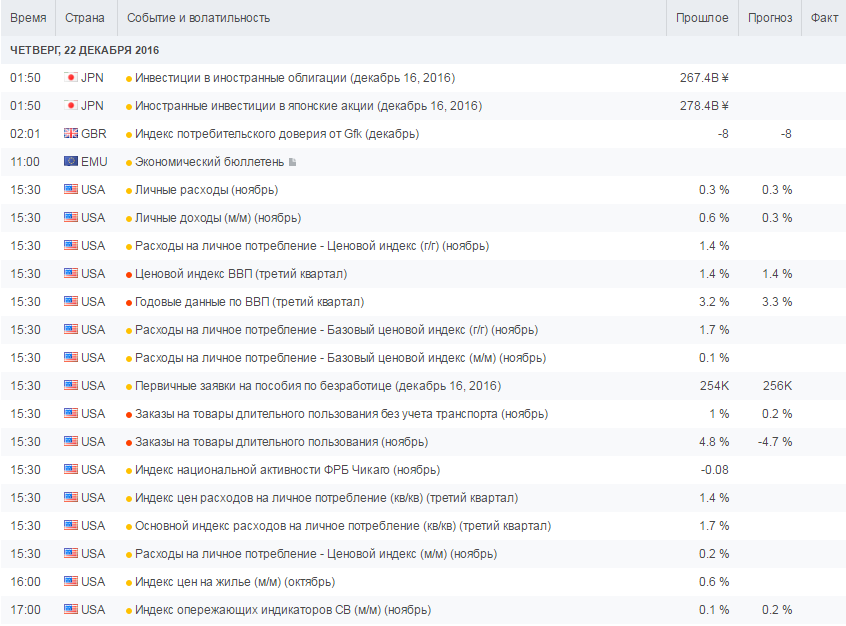The height and width of the screenshot is (626, 846).
Task: Click the USA flag in the 17:00 row
Action: pyautogui.click(x=71, y=610)
